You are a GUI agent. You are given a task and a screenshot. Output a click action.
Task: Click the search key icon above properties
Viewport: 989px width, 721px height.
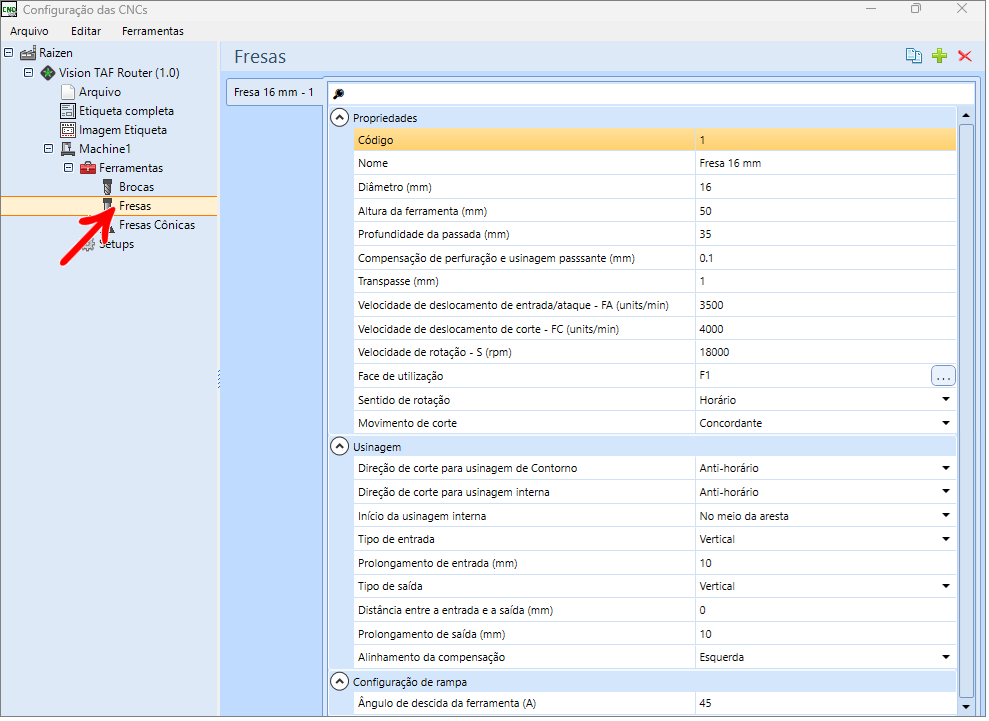pos(339,94)
